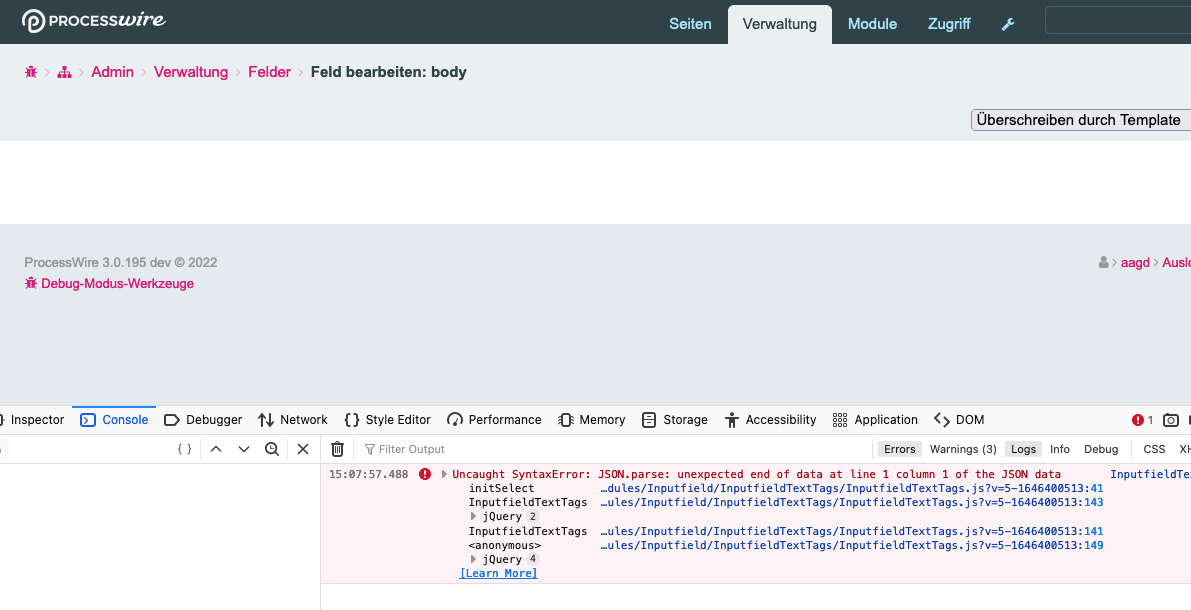Open the Learn More link for the error
This screenshot has width=1191, height=610.
point(498,572)
